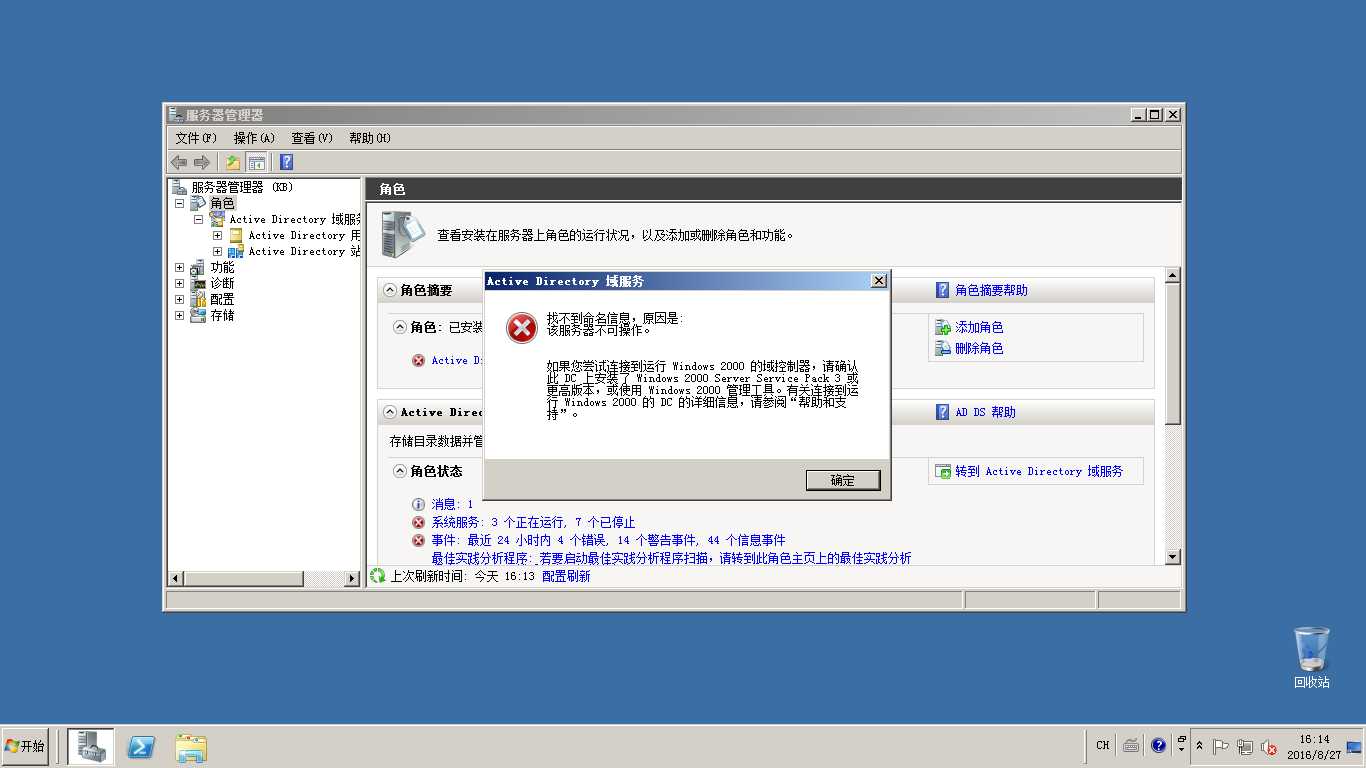Expand the 配置 tree node
Image resolution: width=1366 pixels, height=768 pixels.
[x=180, y=299]
